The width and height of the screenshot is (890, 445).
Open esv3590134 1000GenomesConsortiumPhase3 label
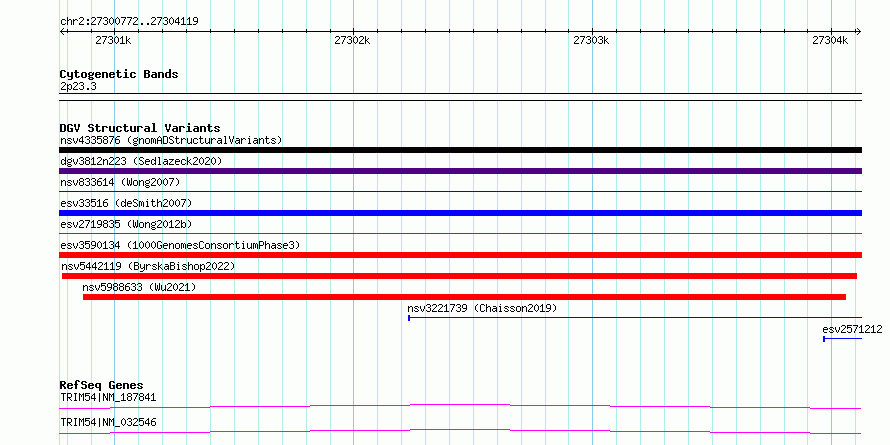click(x=180, y=245)
